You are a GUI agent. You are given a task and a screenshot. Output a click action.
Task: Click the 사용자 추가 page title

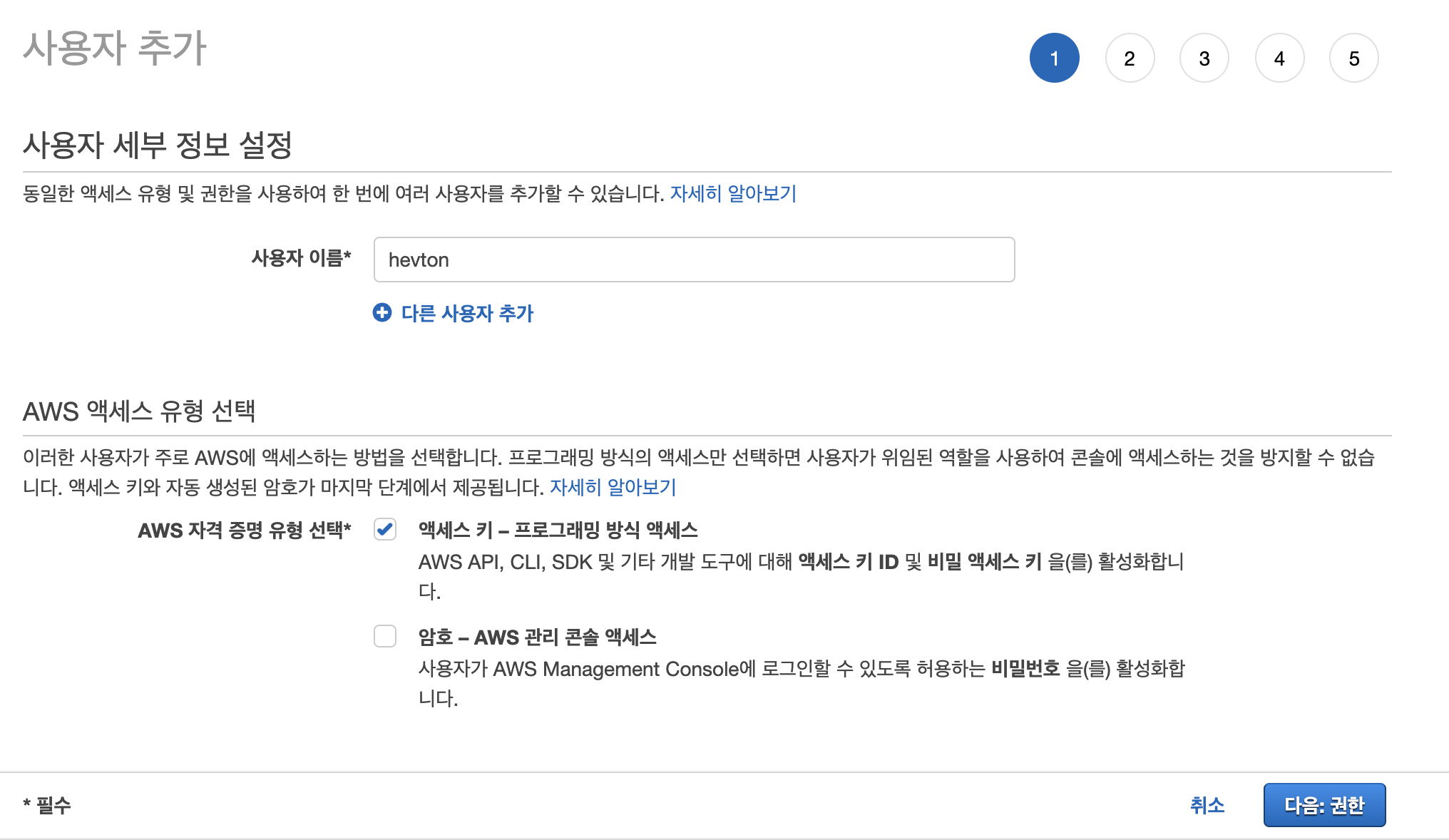click(115, 48)
